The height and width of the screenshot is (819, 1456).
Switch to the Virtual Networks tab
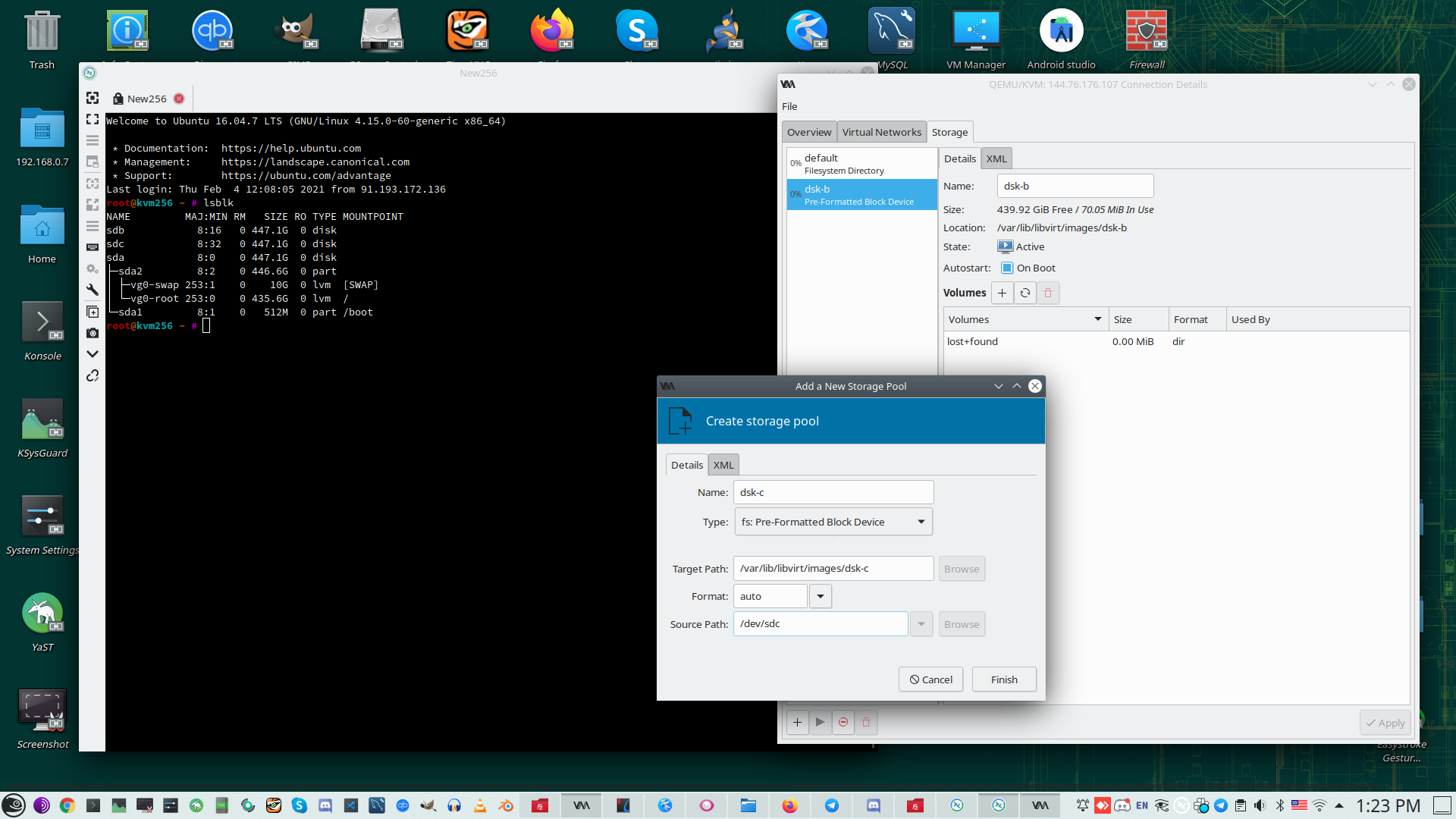(881, 132)
